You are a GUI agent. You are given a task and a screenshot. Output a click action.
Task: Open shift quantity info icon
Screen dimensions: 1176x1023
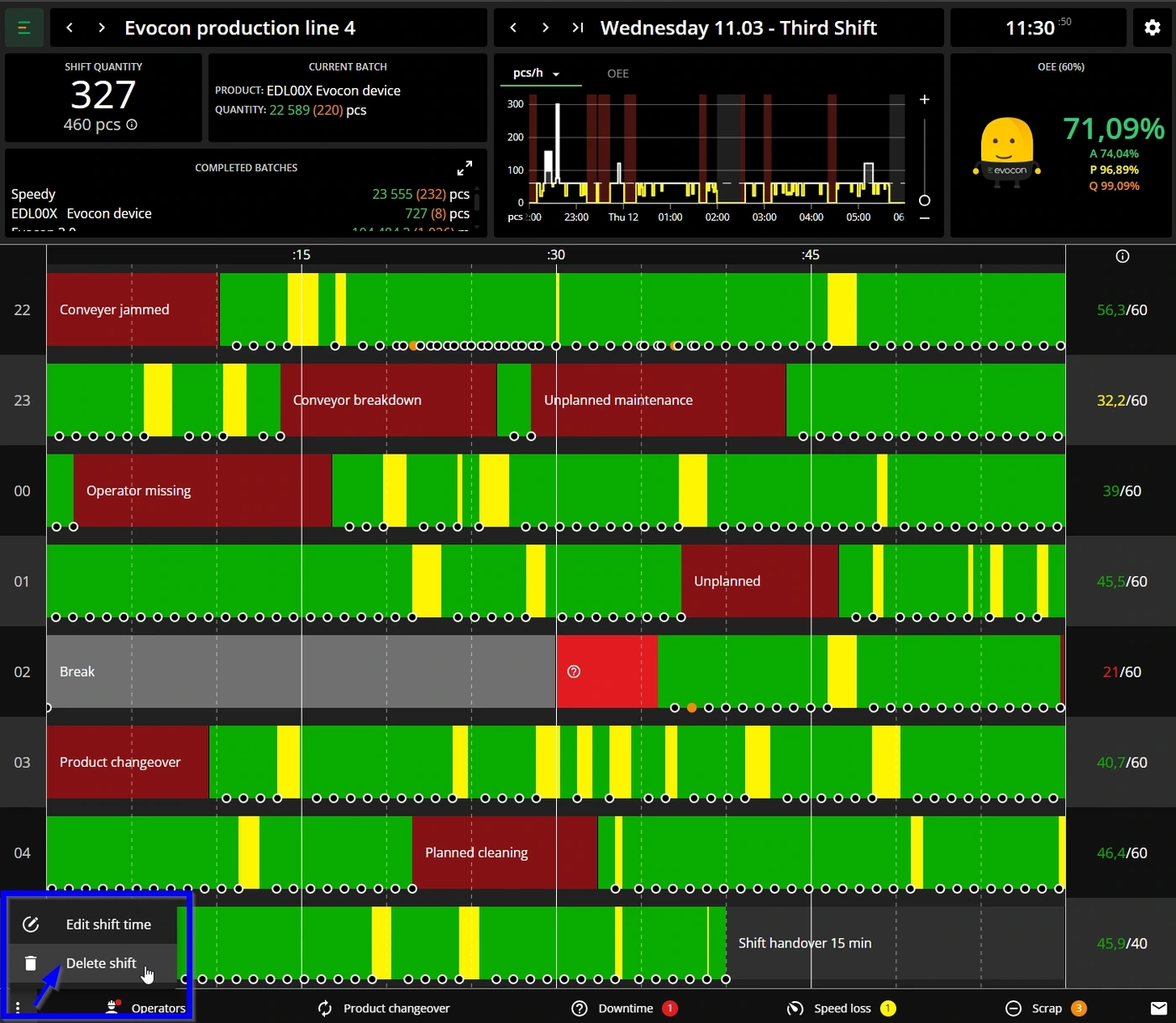[132, 124]
